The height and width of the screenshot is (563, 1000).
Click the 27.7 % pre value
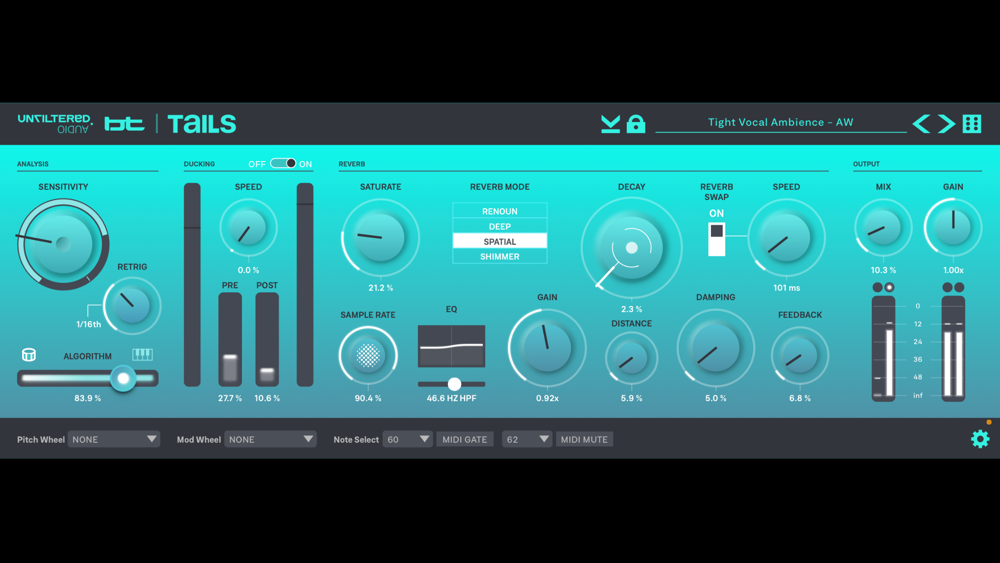[x=230, y=398]
